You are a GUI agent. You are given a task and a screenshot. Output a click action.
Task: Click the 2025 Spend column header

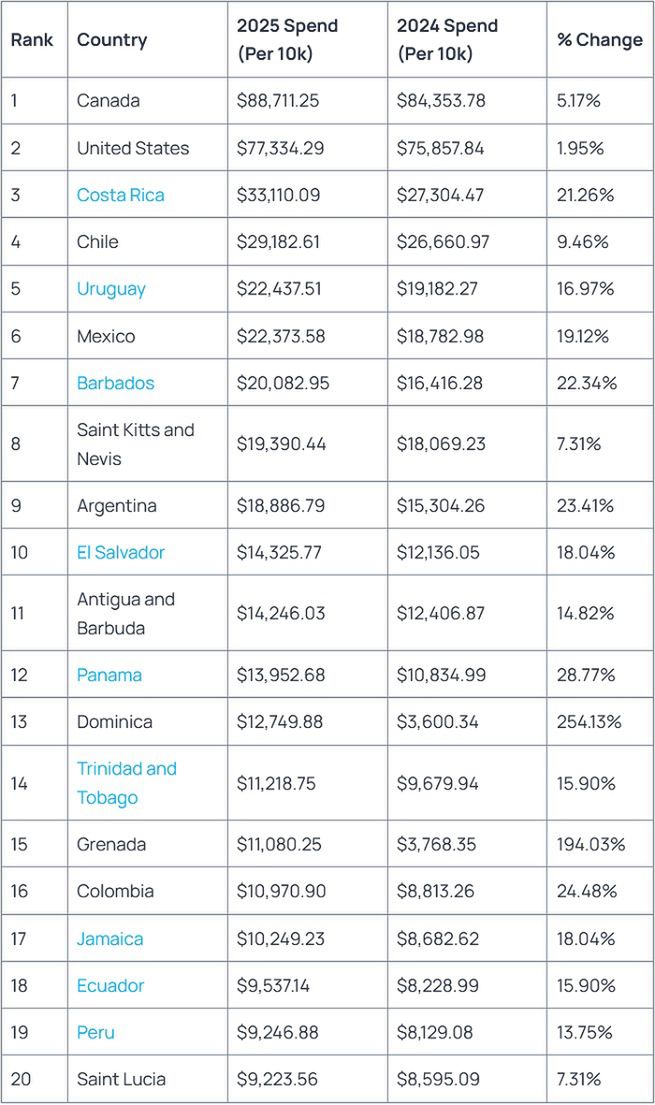coord(287,40)
